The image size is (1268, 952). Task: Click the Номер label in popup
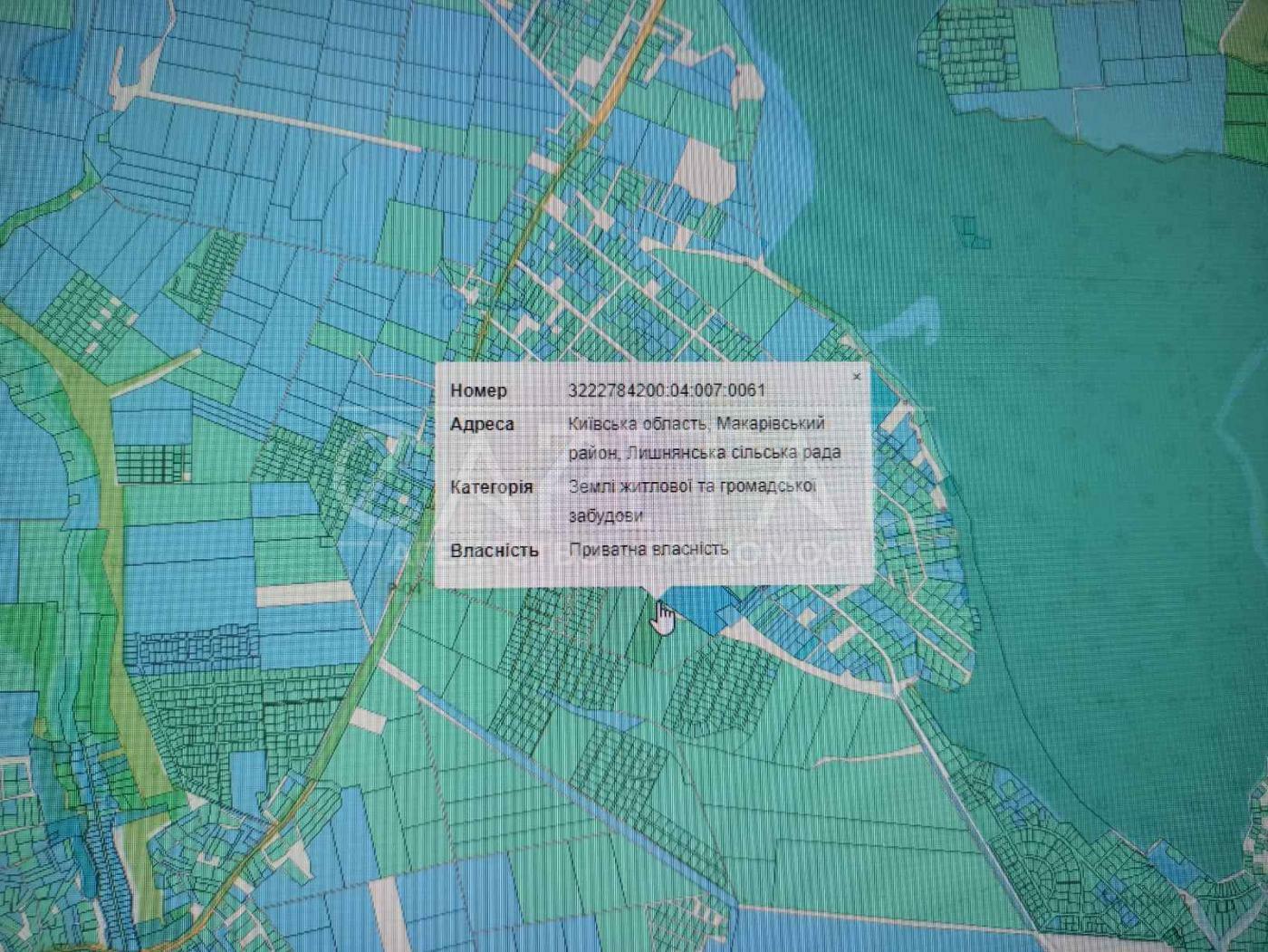tap(478, 390)
